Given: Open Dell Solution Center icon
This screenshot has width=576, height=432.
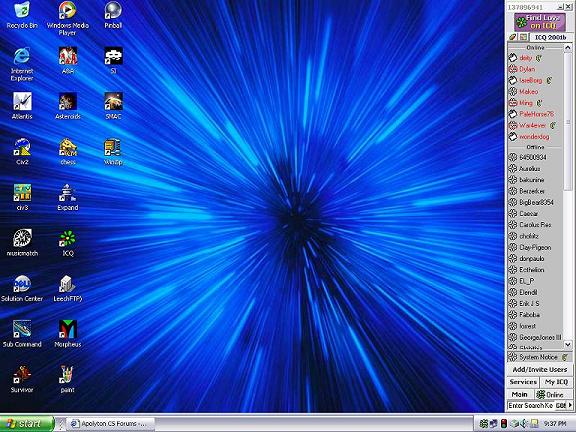Looking at the screenshot, I should 22,288.
